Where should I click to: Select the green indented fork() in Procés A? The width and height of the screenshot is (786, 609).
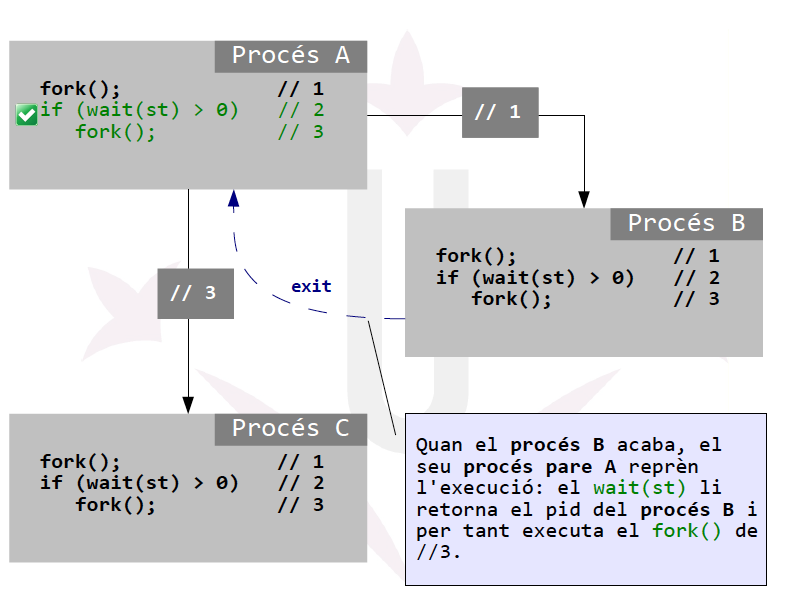click(x=115, y=132)
